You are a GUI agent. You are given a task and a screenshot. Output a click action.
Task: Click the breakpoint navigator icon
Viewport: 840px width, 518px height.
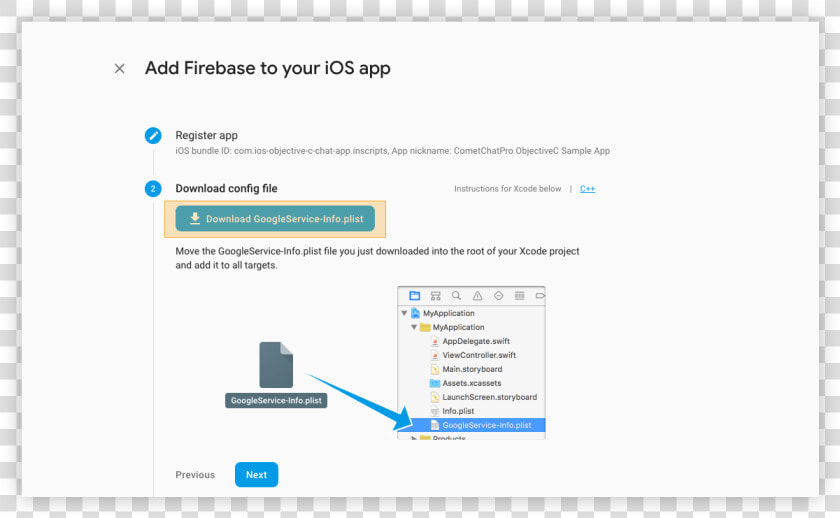pos(540,296)
